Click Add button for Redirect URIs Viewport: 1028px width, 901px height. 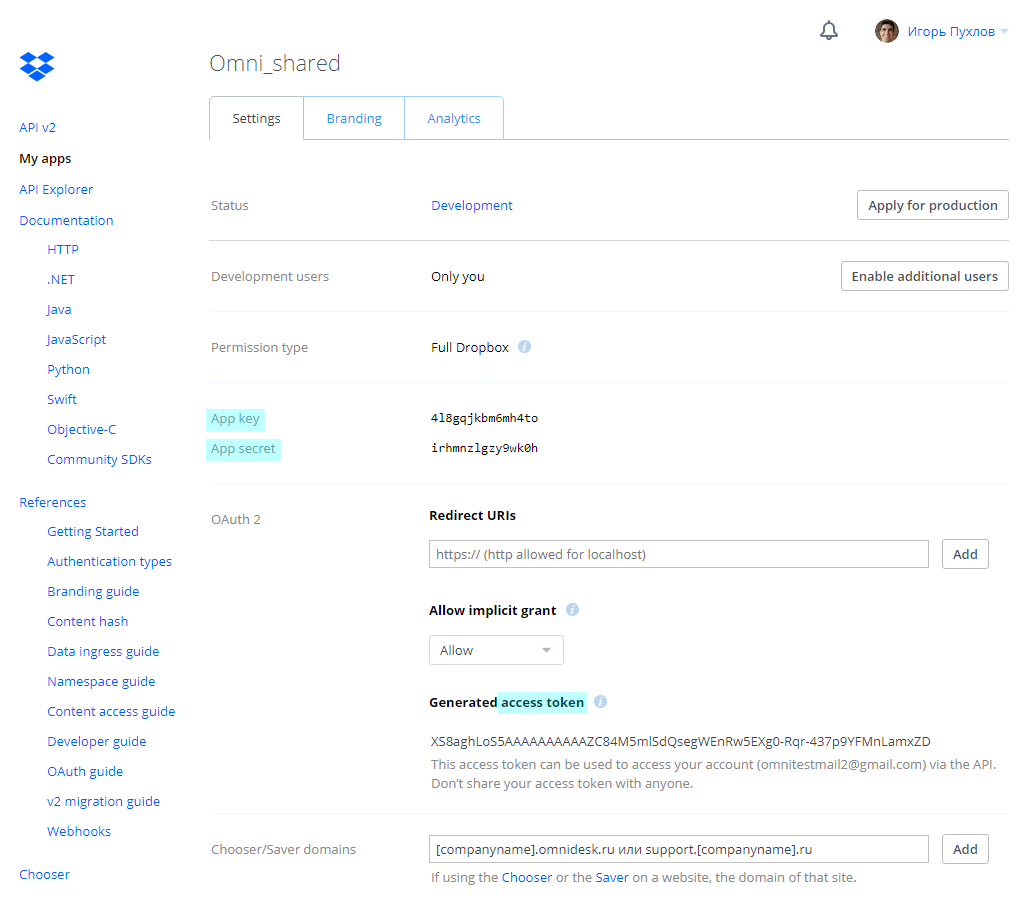click(965, 554)
